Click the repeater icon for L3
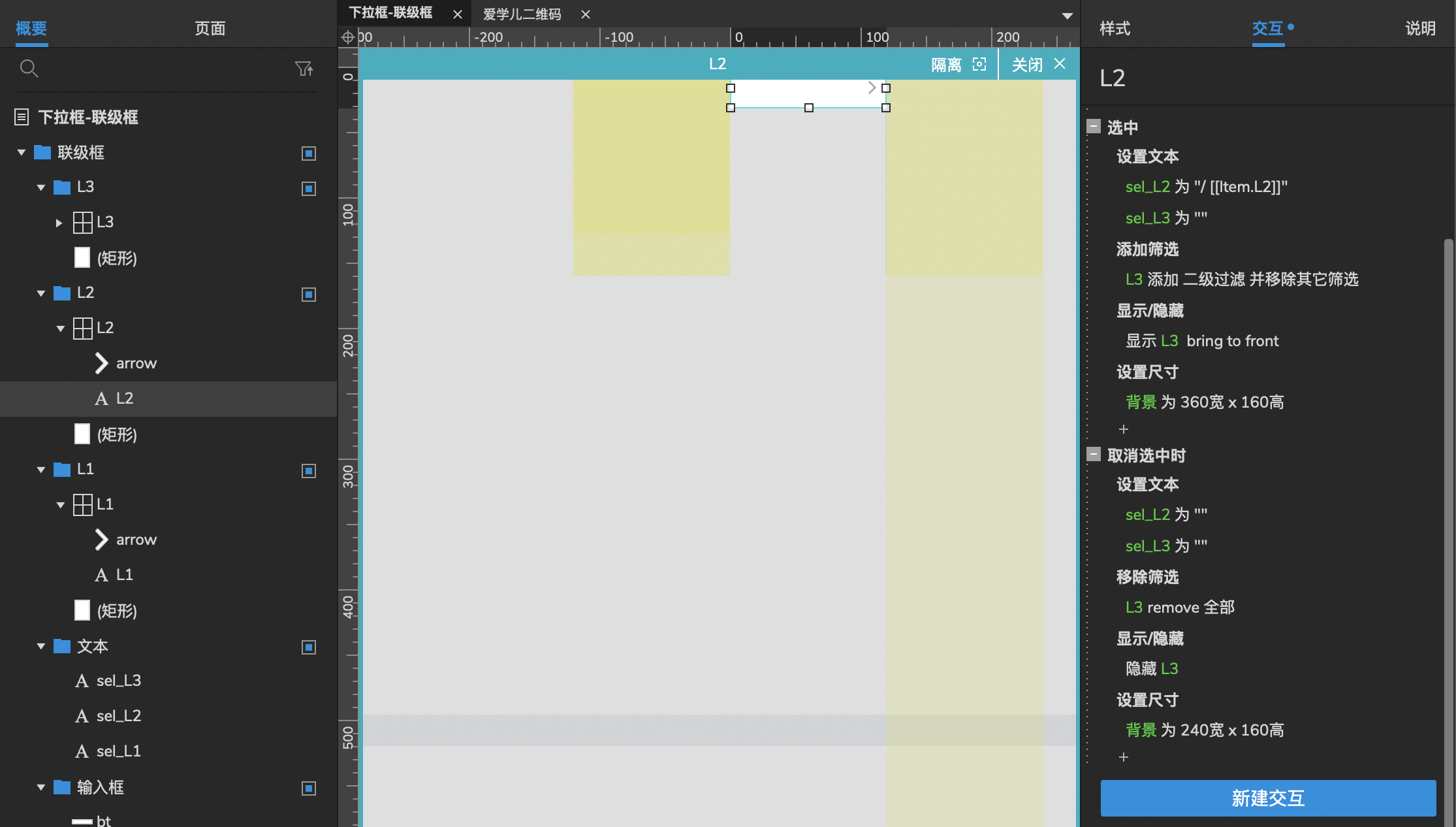Image resolution: width=1456 pixels, height=827 pixels. (x=82, y=222)
